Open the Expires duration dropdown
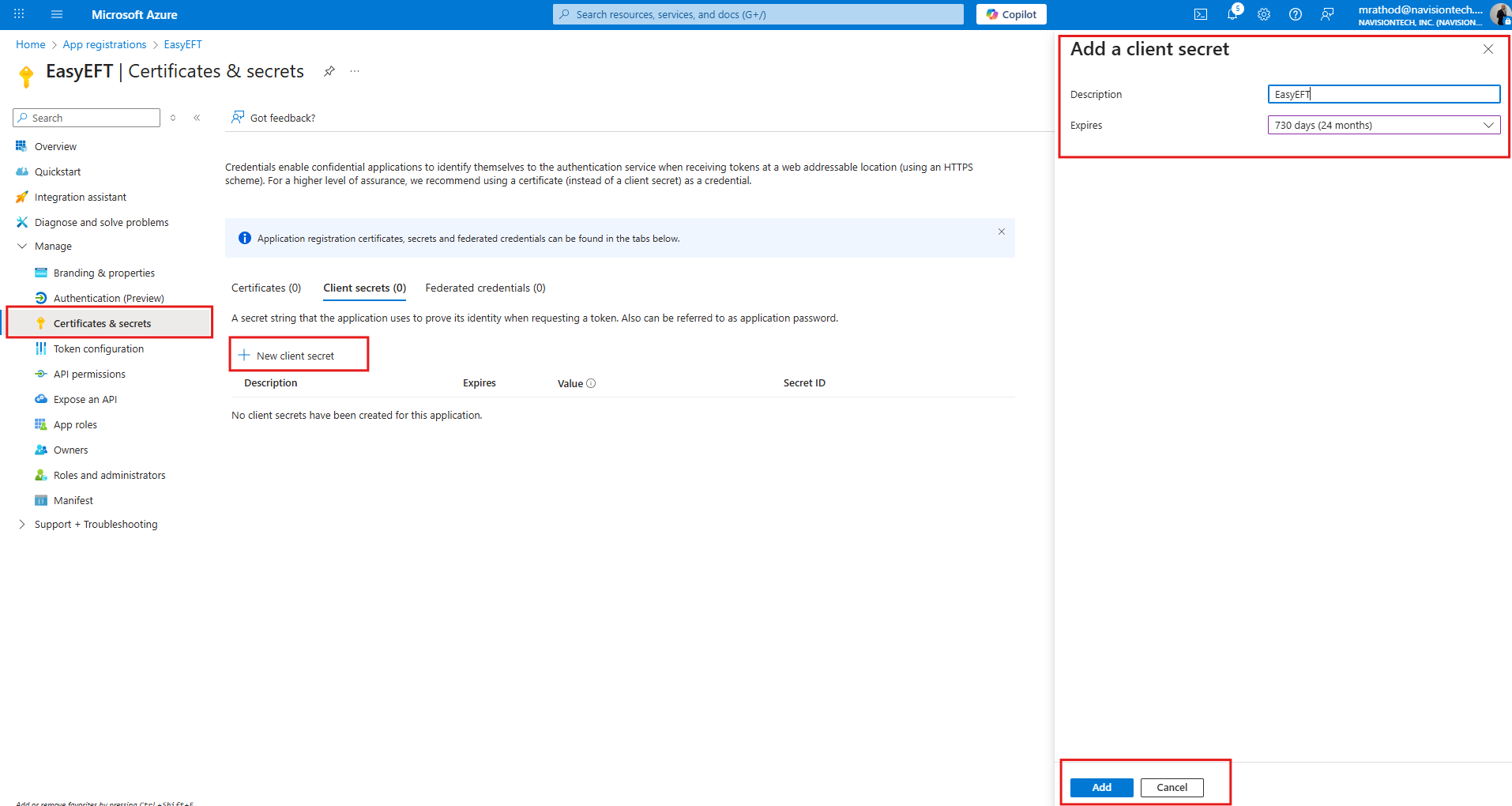 point(1383,125)
